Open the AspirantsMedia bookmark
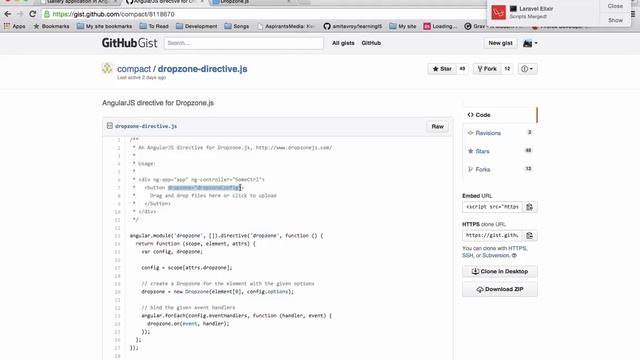Viewport: 640px width, 360px height. (x=286, y=26)
